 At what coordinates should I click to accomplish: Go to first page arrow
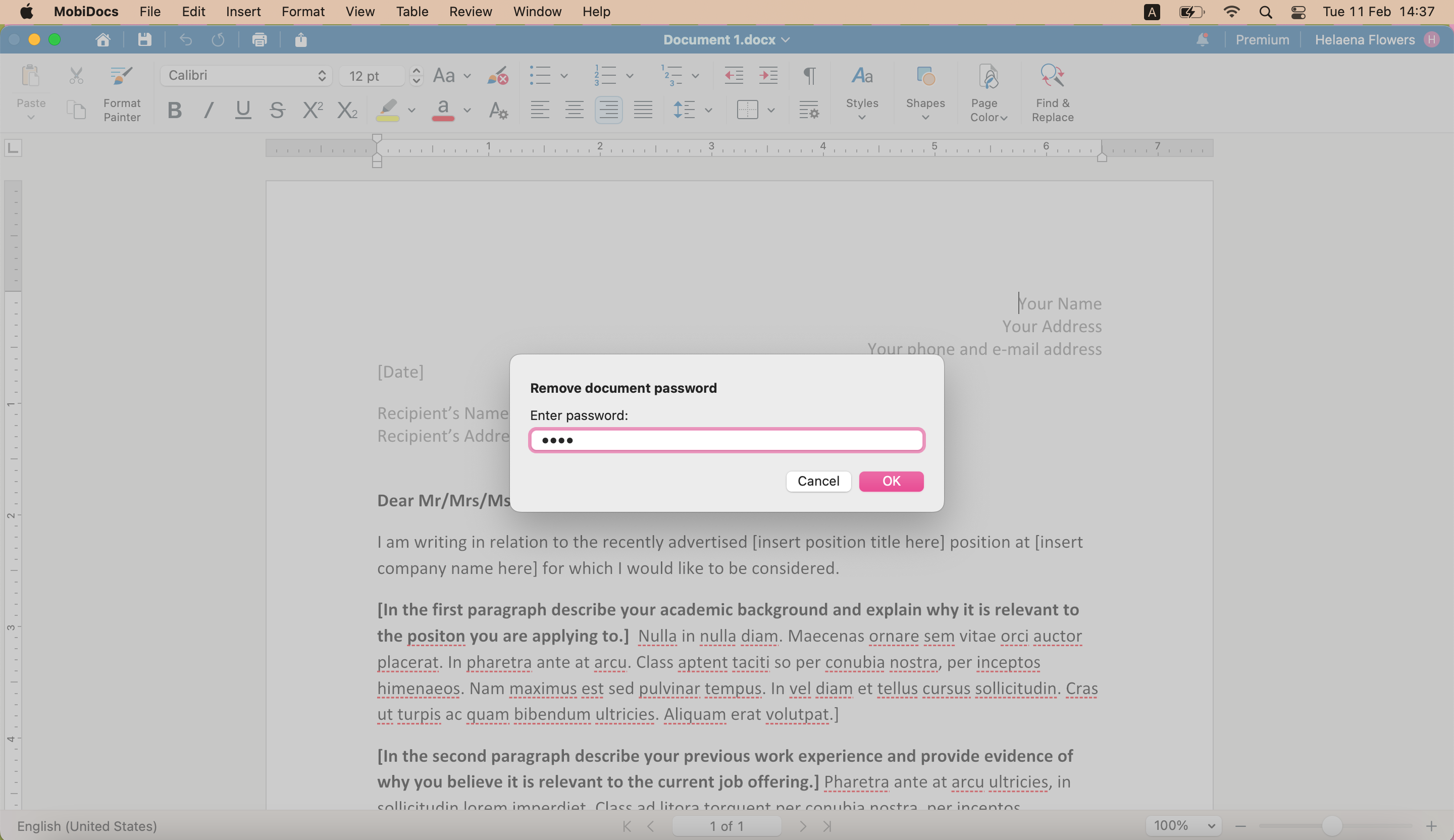tap(627, 826)
